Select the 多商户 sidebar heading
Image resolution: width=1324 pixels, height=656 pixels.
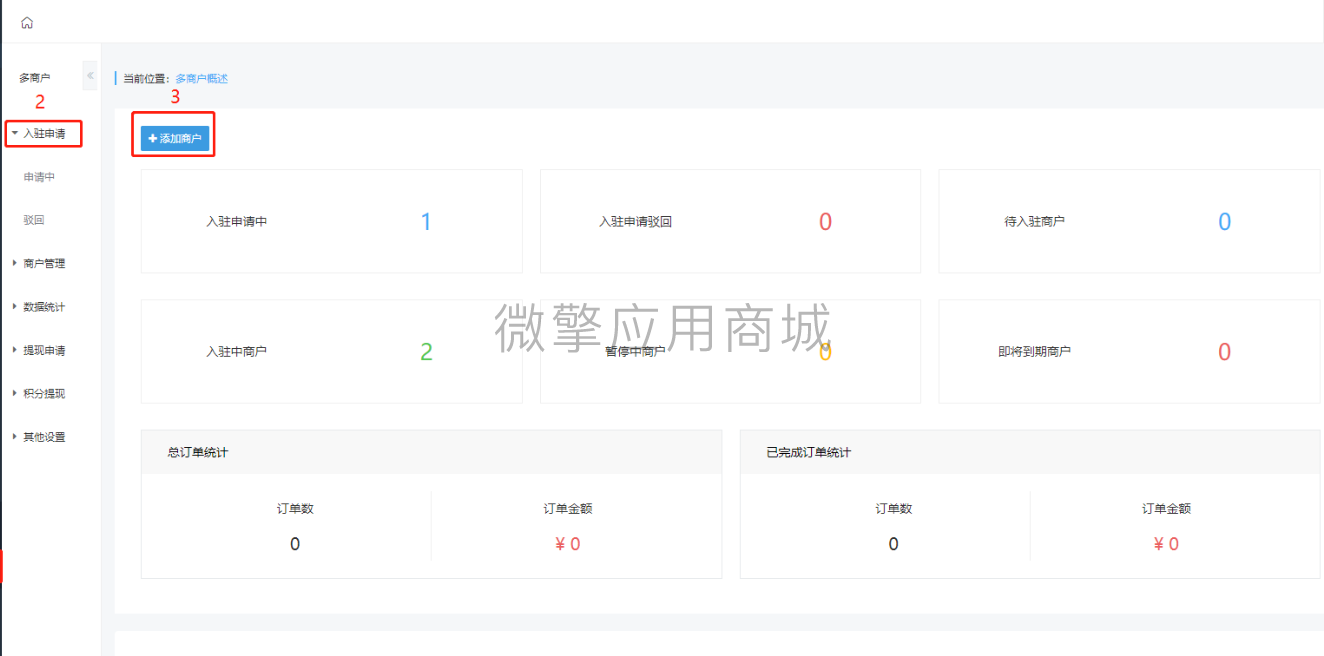coord(35,78)
